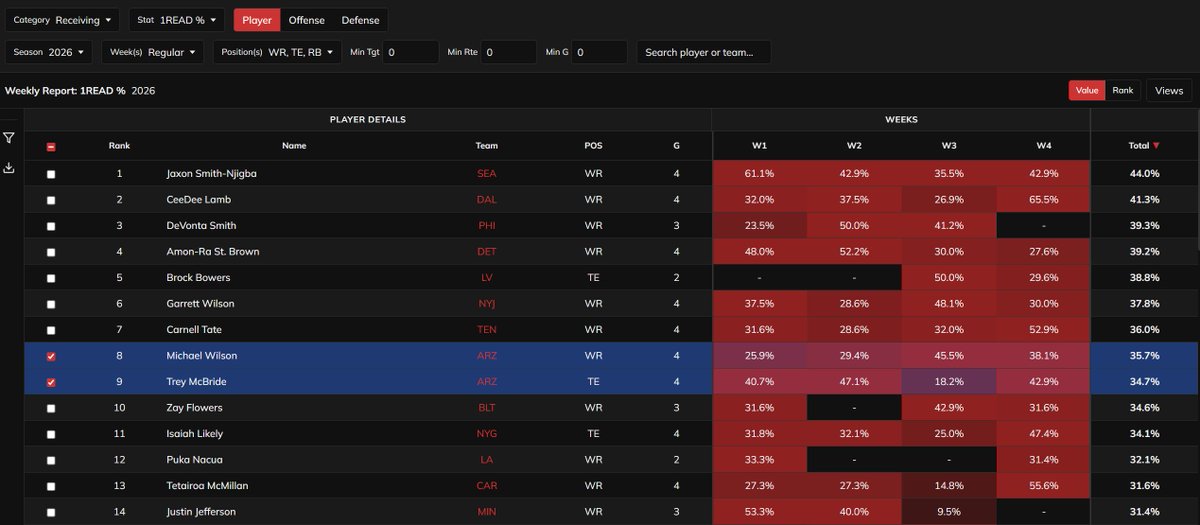Viewport: 1200px width, 525px height.
Task: Switch to the Player tab
Action: (257, 20)
